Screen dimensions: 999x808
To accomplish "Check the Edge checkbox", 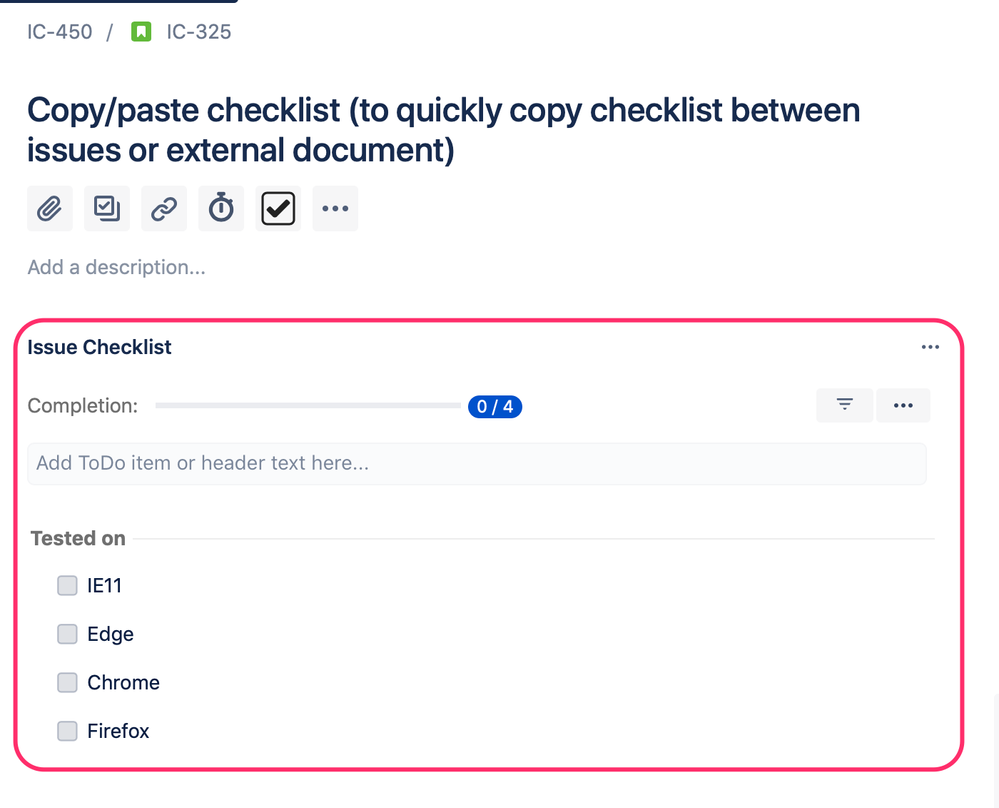I will (x=67, y=634).
